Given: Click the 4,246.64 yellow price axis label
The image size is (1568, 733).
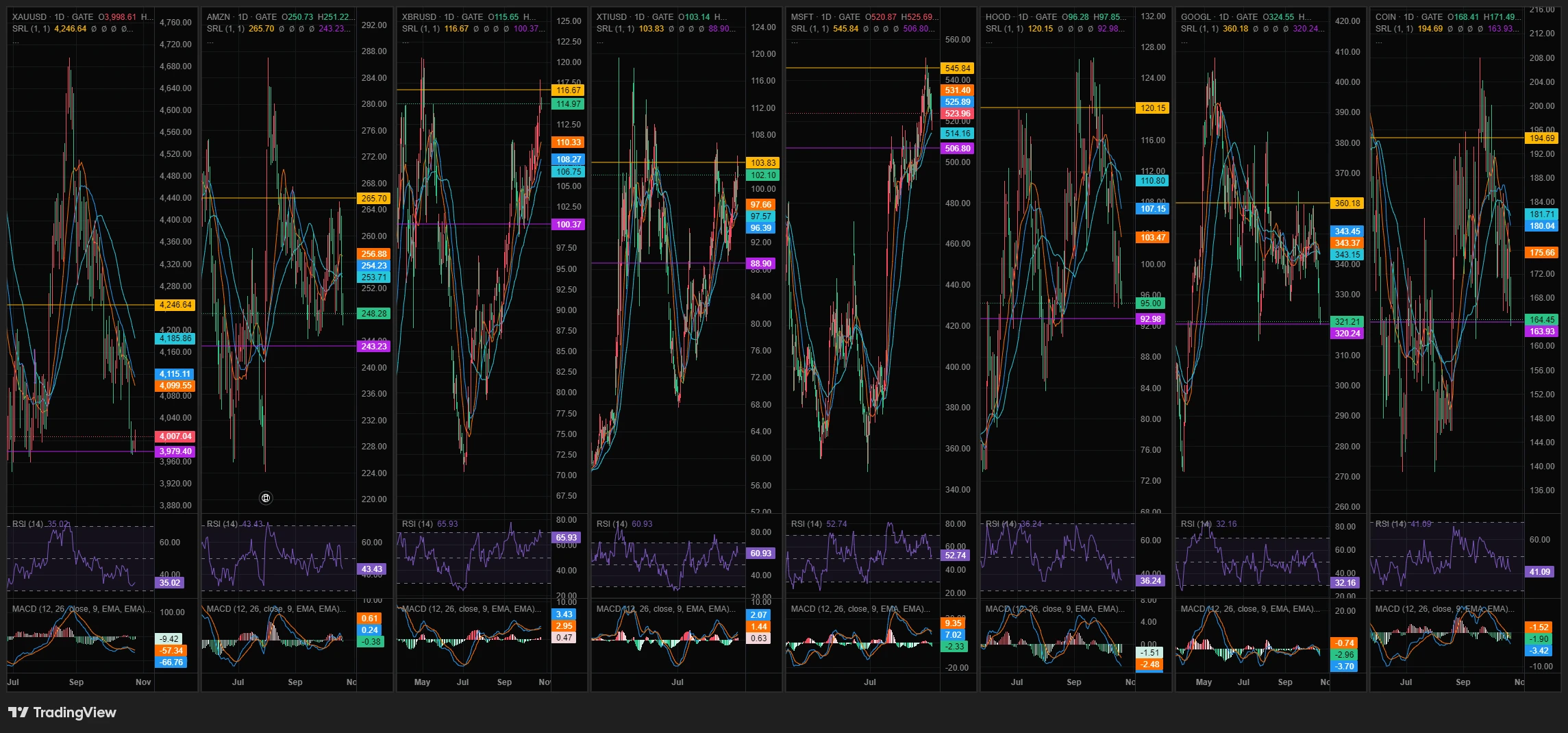Looking at the screenshot, I should point(175,305).
